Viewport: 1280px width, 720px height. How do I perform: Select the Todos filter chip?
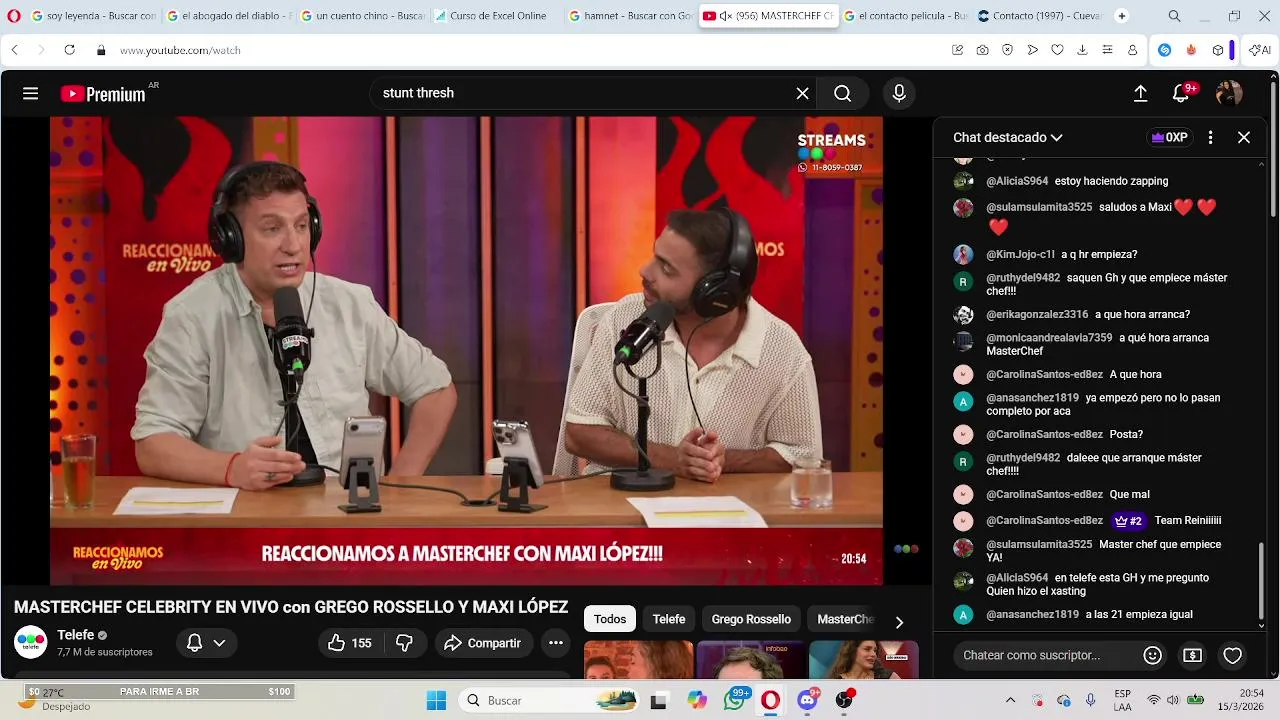[x=610, y=619]
